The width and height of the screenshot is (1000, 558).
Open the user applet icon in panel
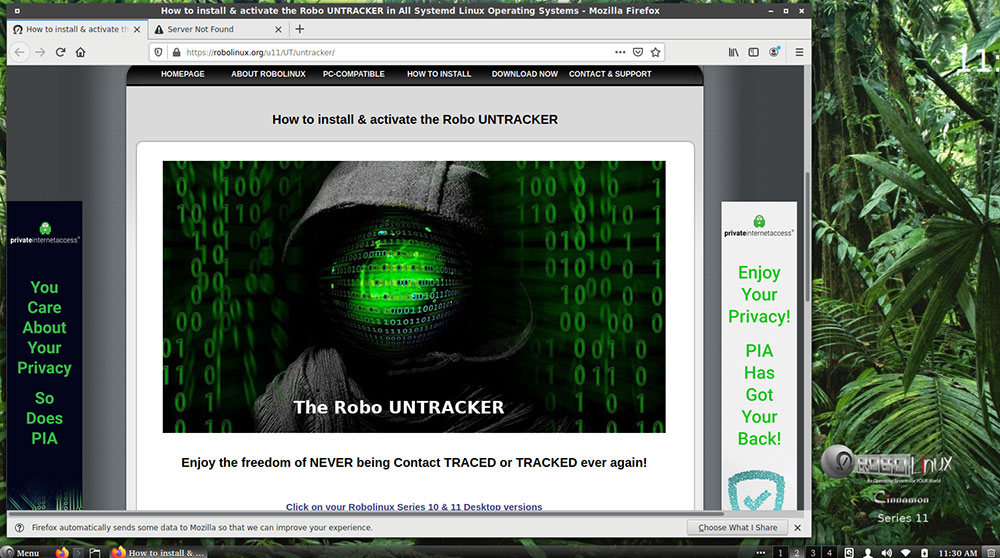point(868,552)
